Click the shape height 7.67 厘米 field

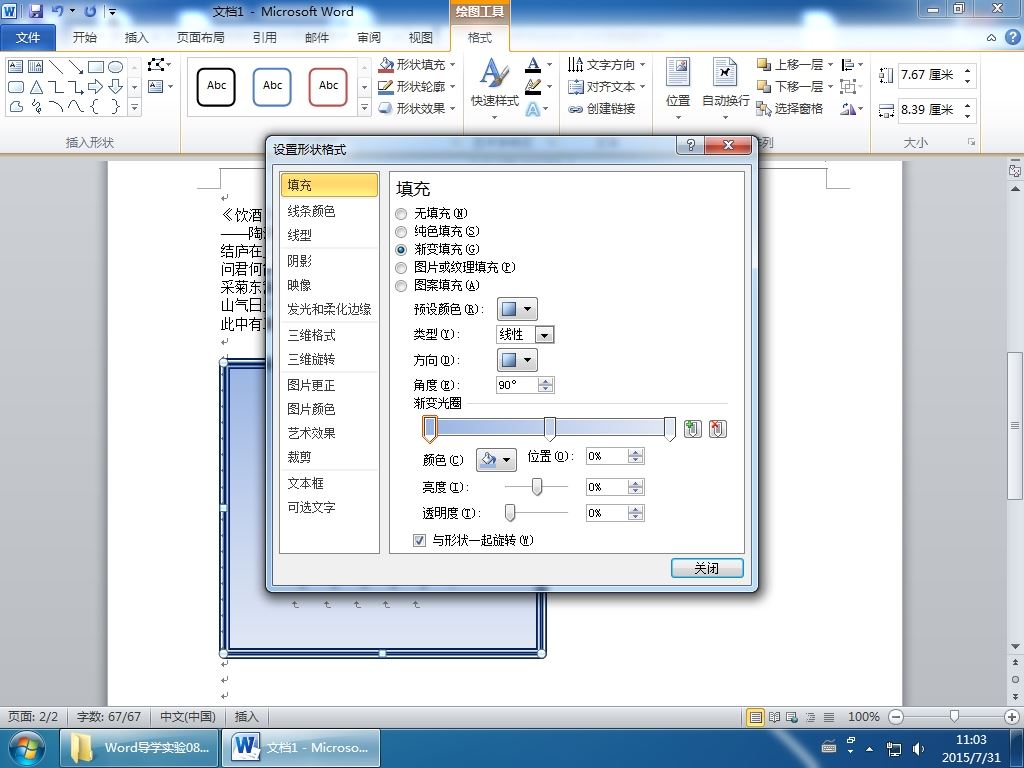tap(929, 74)
